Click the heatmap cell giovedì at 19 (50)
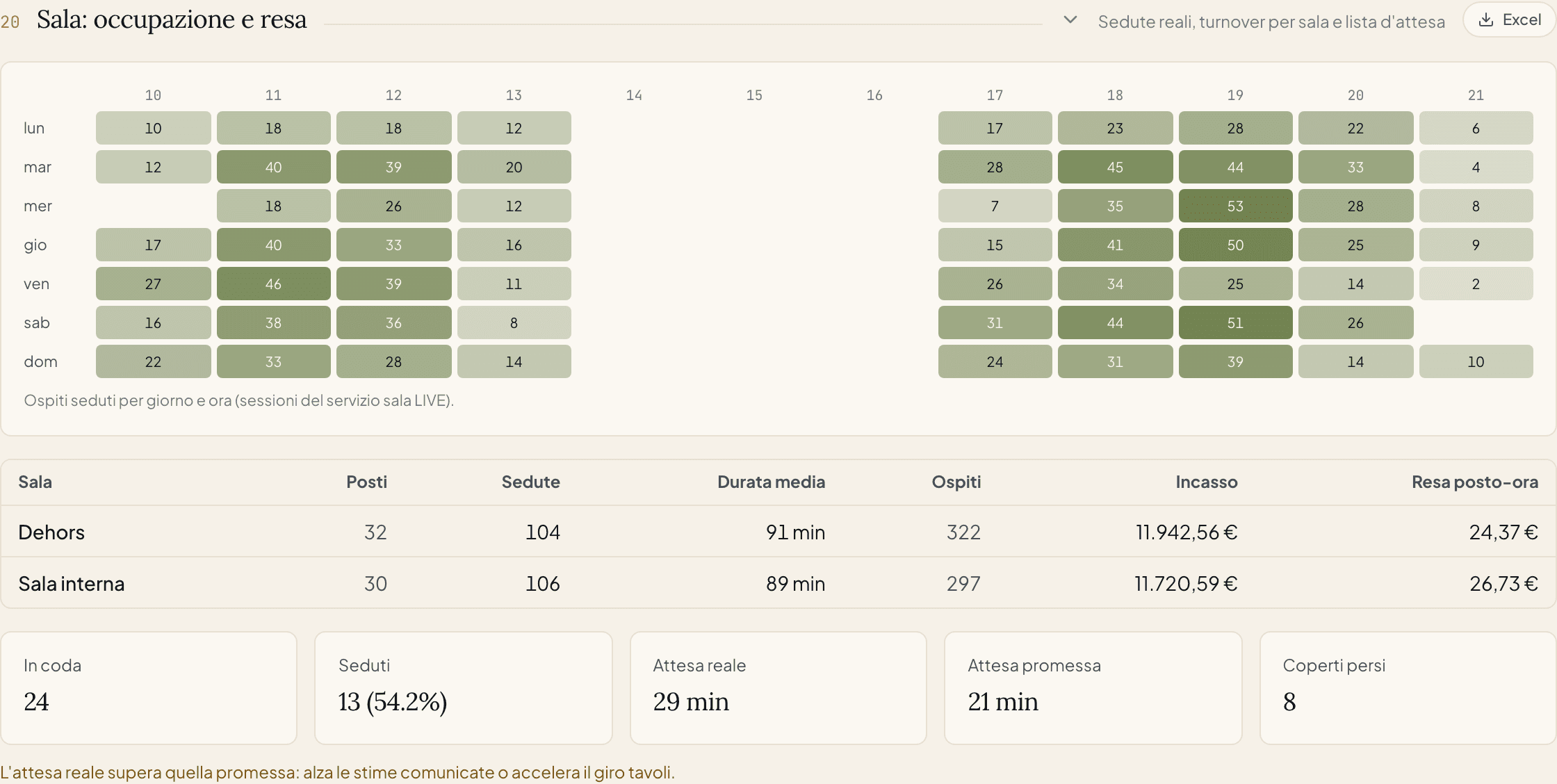The width and height of the screenshot is (1557, 784). click(1235, 245)
